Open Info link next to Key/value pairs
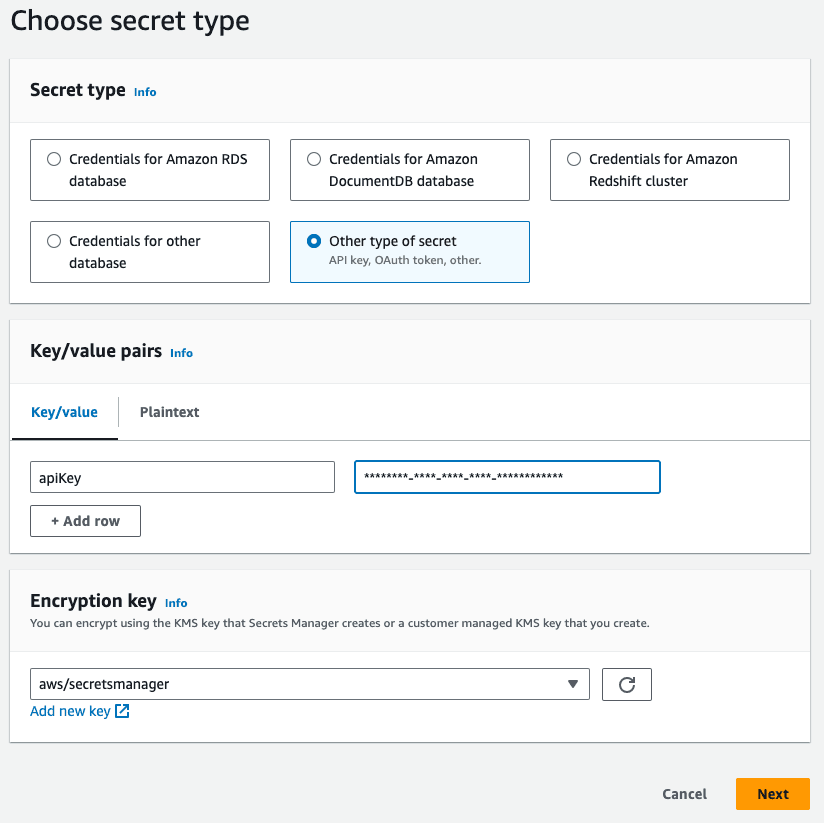Viewport: 824px width, 823px height. [x=181, y=353]
